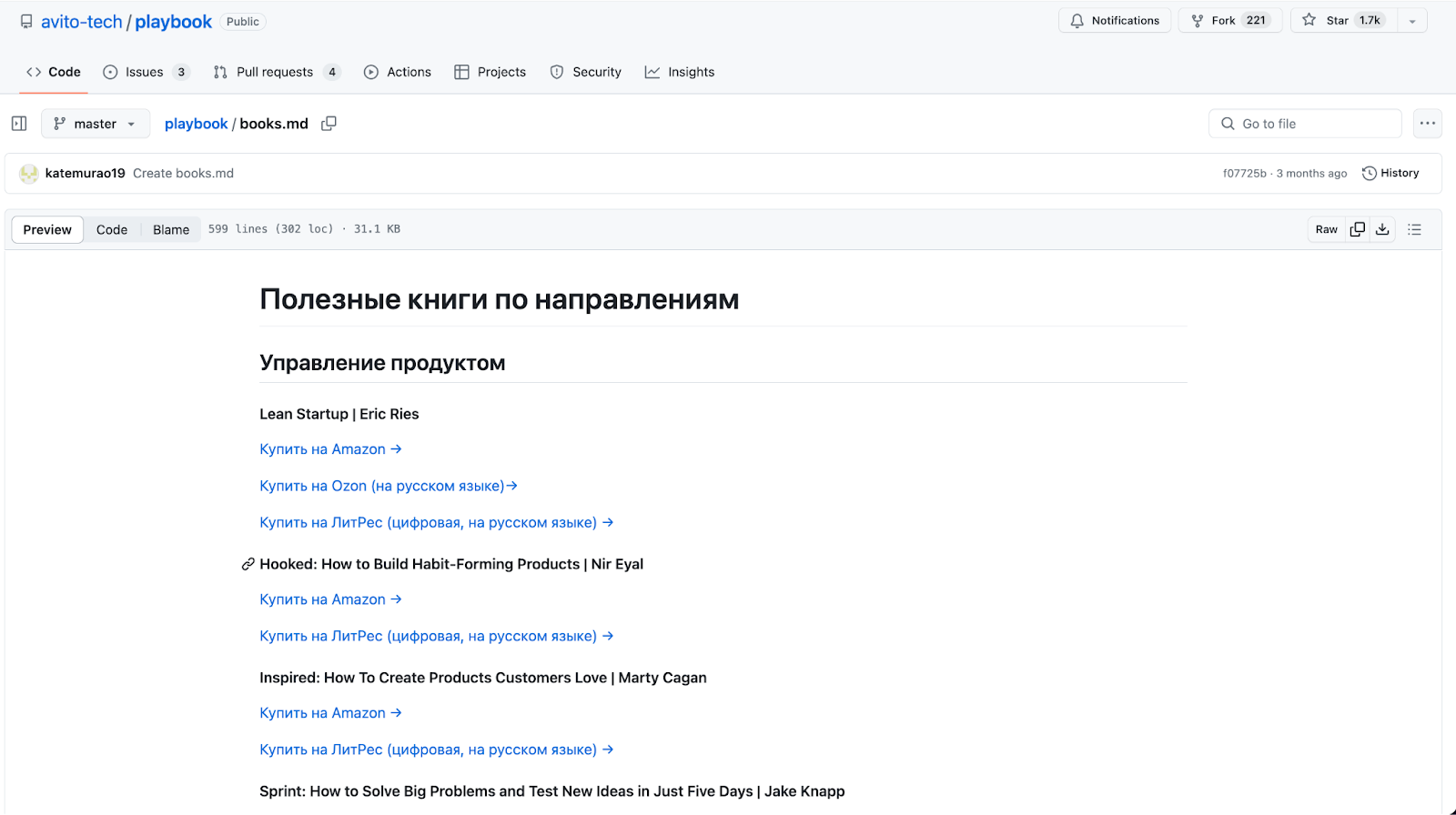Select the Preview view mode
Screen dimensions: 1456x815
pos(47,229)
